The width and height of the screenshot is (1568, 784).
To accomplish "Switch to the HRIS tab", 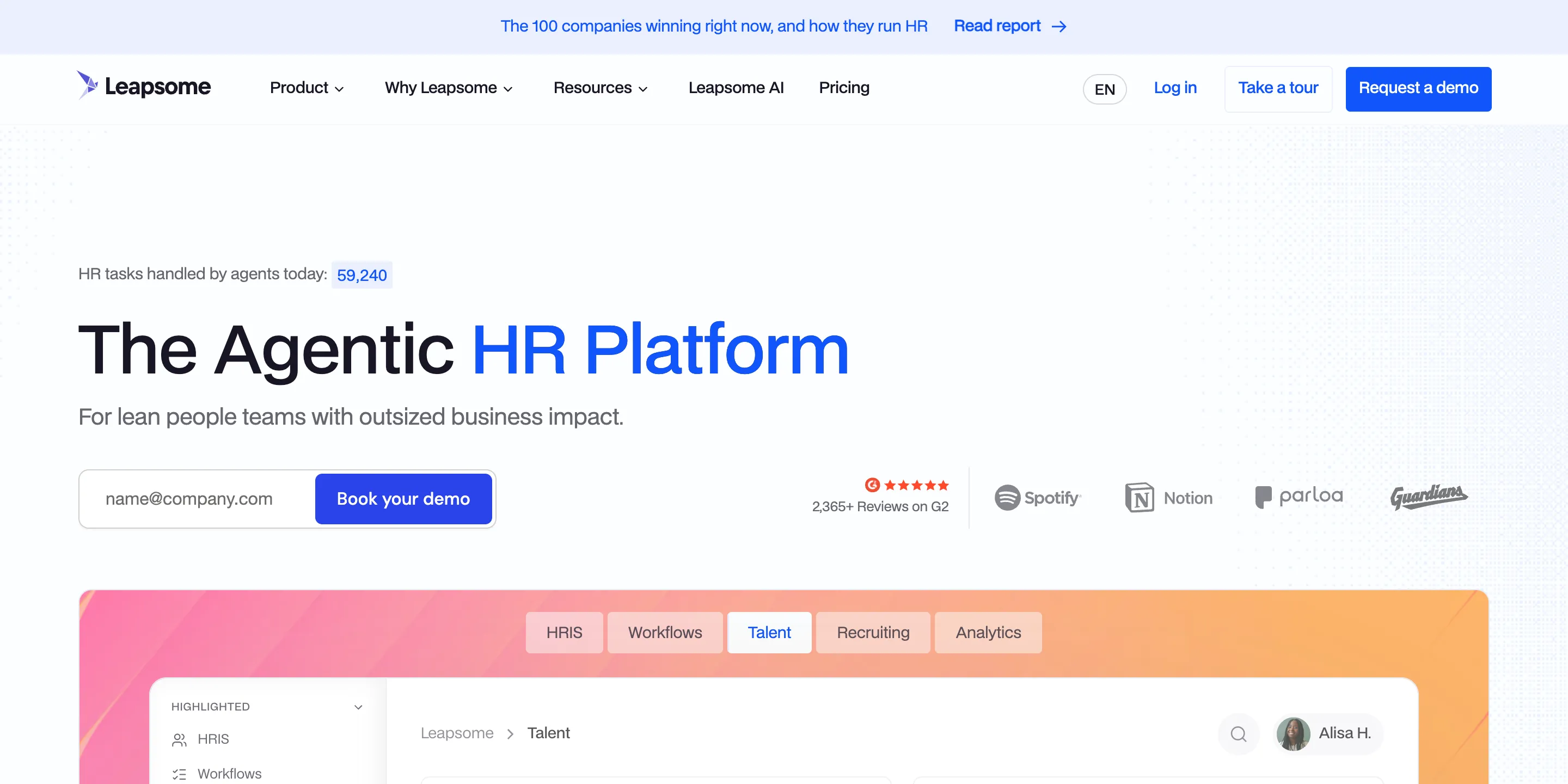I will tap(563, 633).
